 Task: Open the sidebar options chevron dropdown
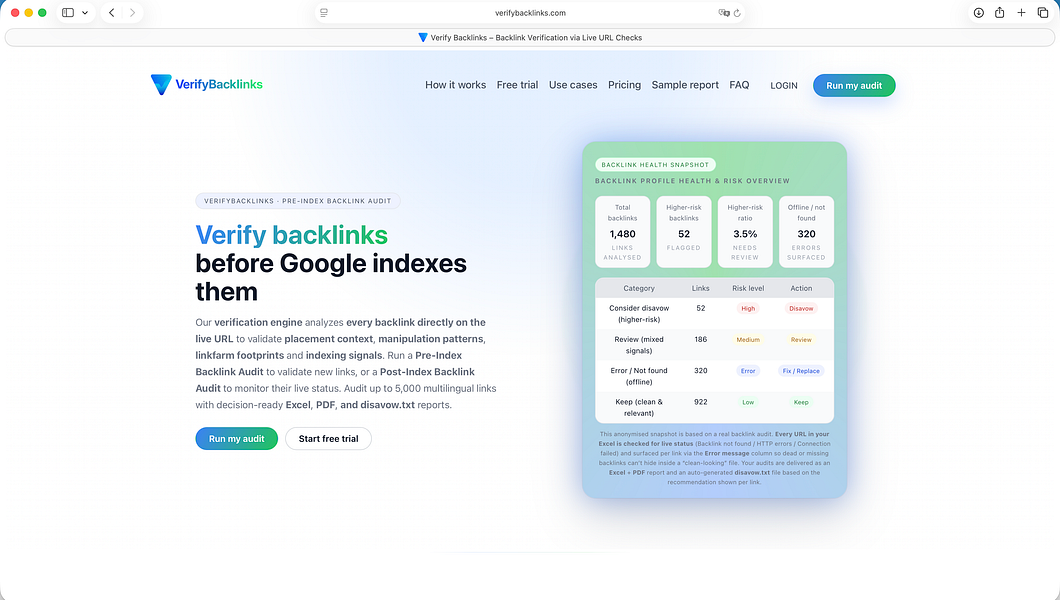click(x=85, y=12)
